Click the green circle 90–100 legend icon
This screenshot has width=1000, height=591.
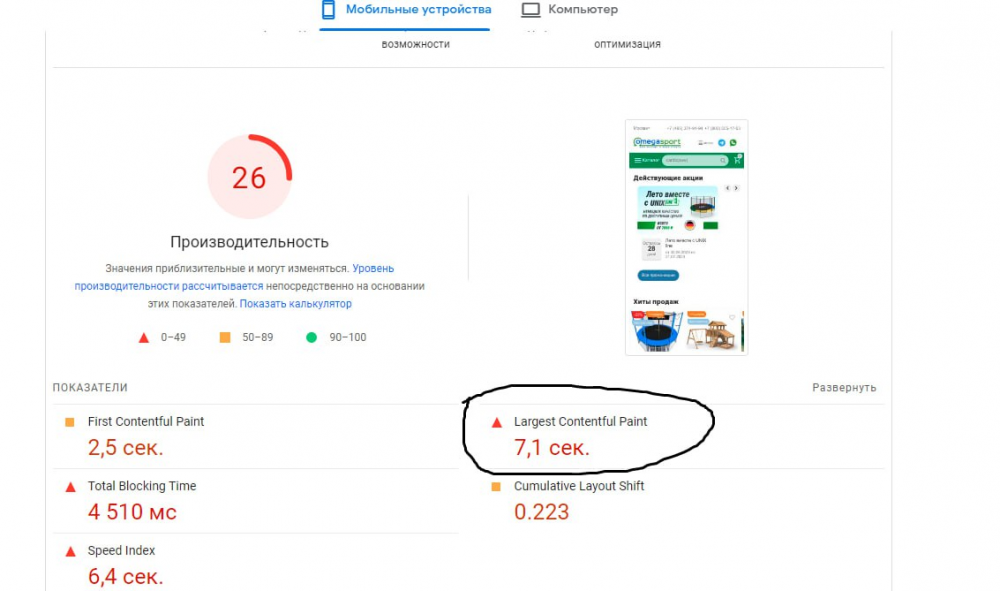point(311,337)
